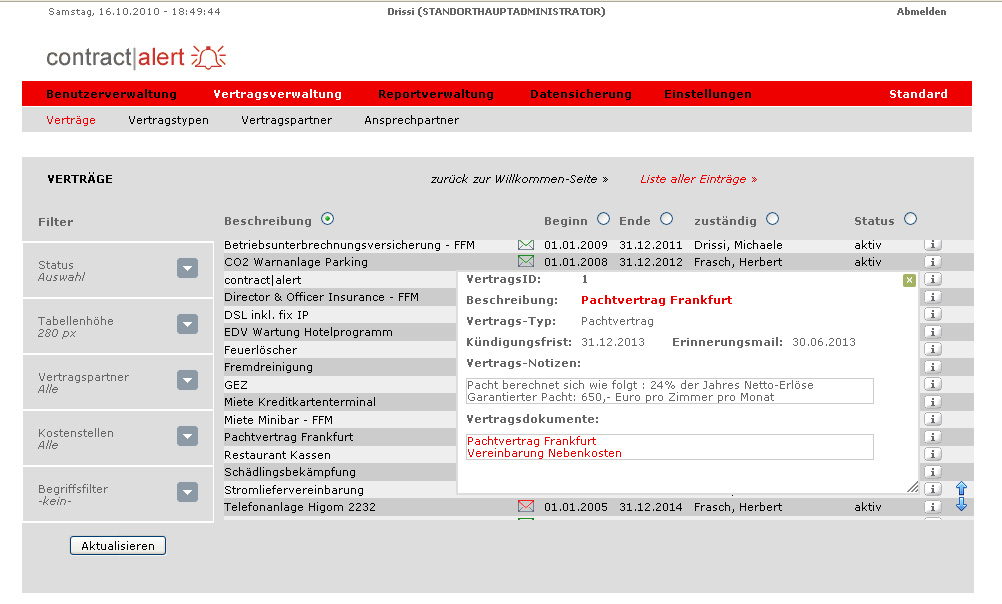Viewport: 1002px width, 604px height.
Task: Click the envelope icon for Betriebsunterbrechungsversicherung row
Action: point(526,245)
